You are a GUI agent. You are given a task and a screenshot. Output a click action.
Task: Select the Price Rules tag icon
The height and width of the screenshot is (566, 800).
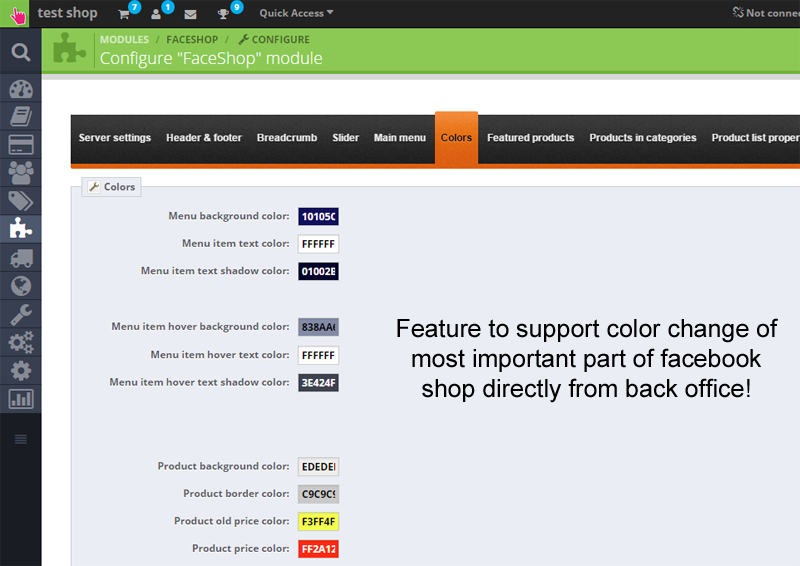[x=20, y=200]
